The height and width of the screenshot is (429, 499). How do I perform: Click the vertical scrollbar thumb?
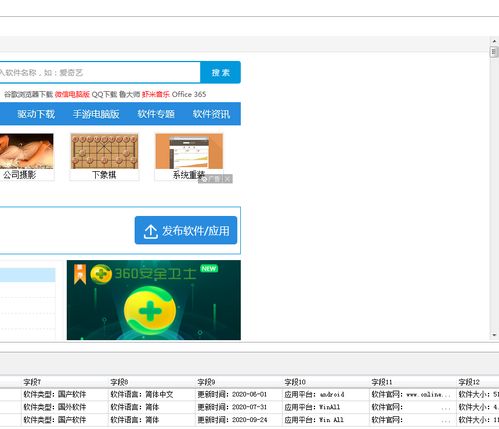(x=494, y=52)
